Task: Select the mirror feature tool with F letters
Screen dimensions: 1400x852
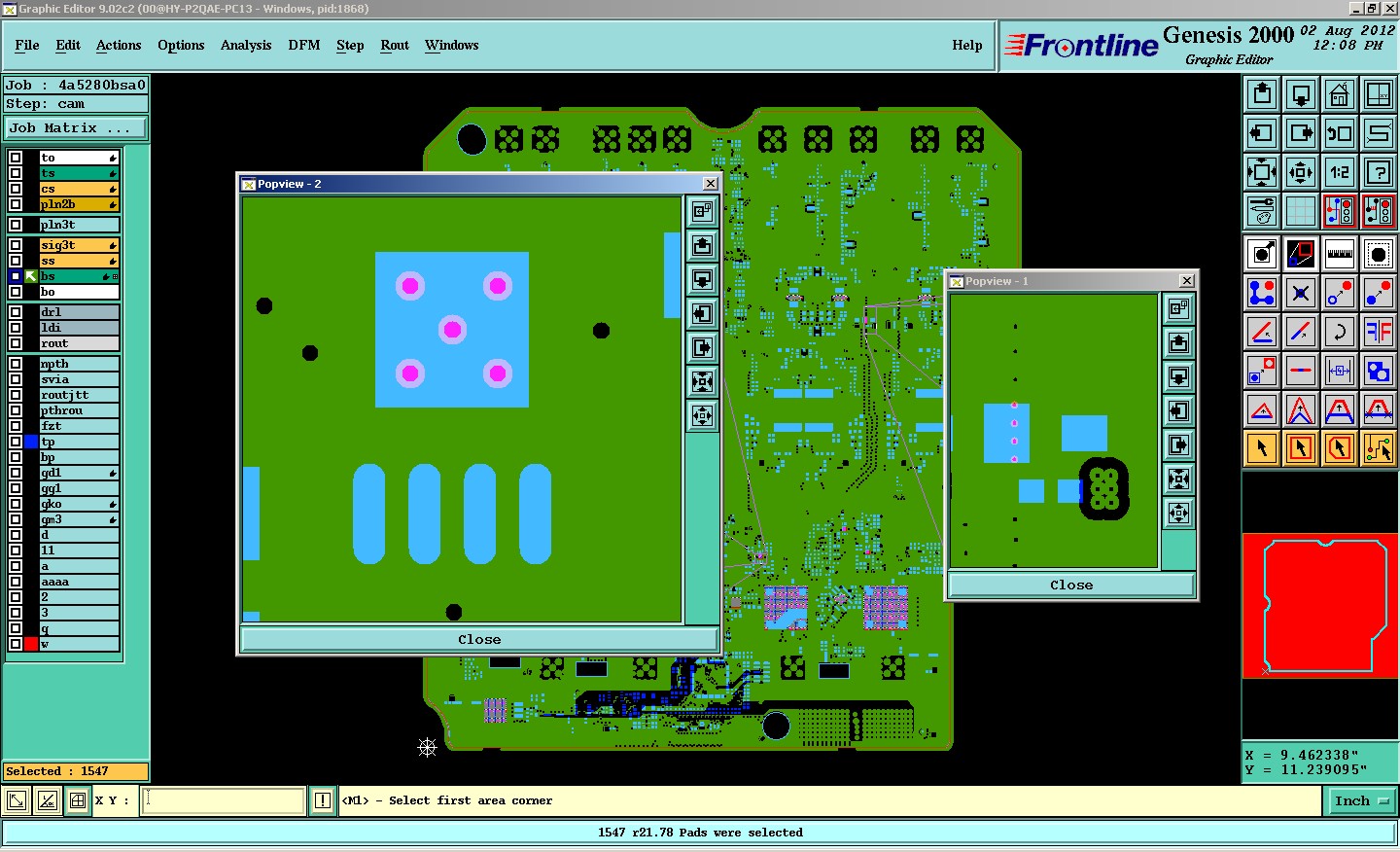Action: tap(1379, 332)
